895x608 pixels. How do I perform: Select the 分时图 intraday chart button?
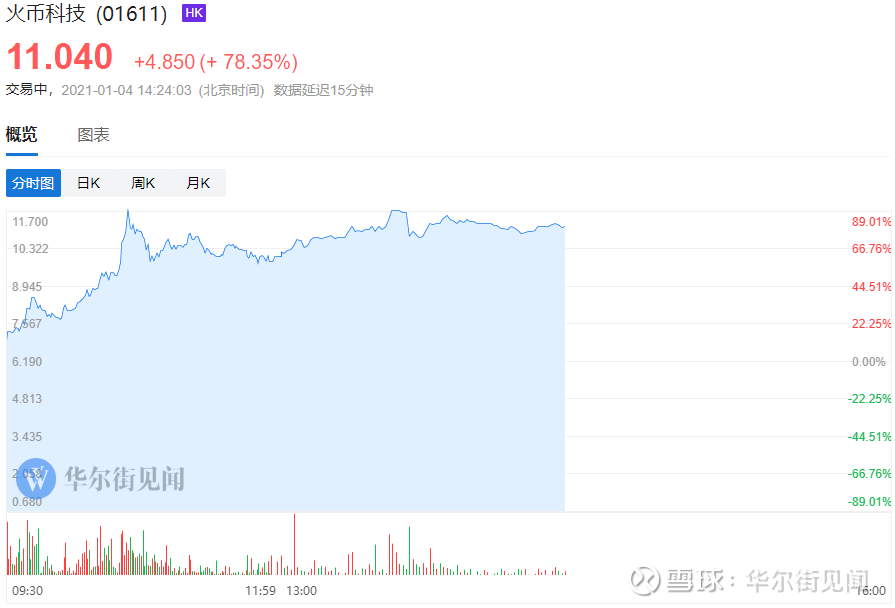click(33, 183)
